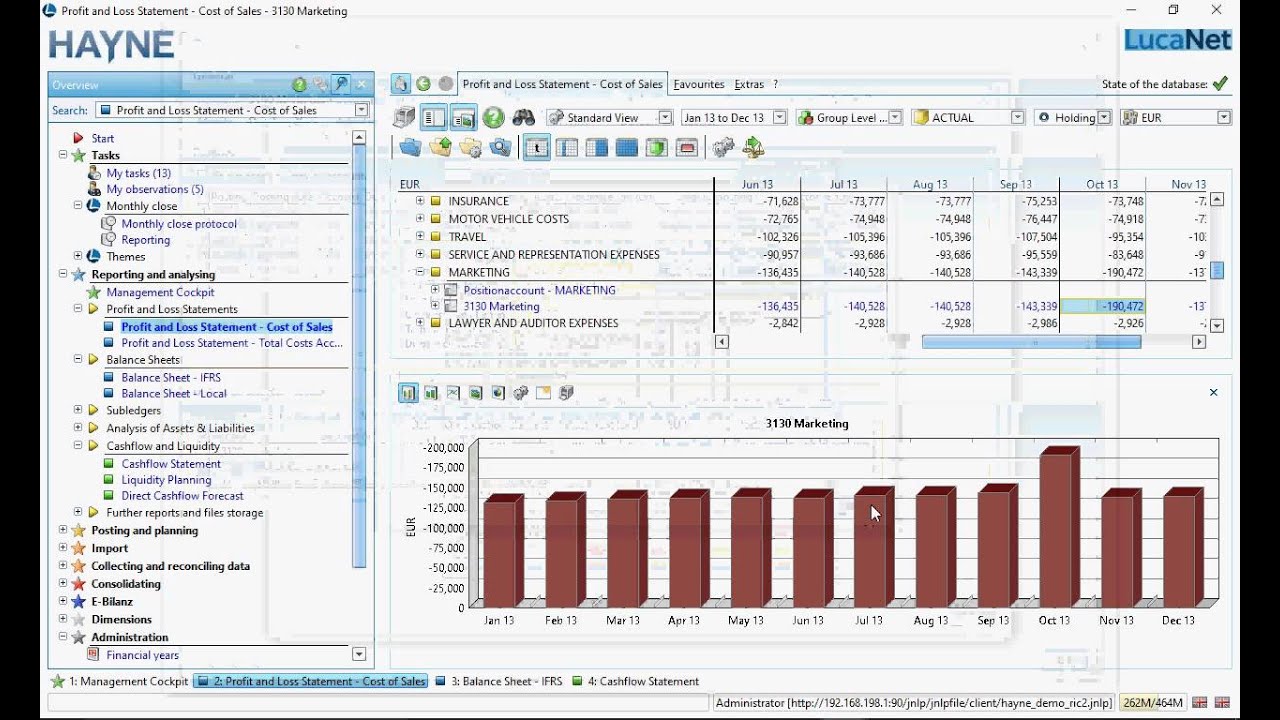Close the chart panel with X

coord(1214,392)
